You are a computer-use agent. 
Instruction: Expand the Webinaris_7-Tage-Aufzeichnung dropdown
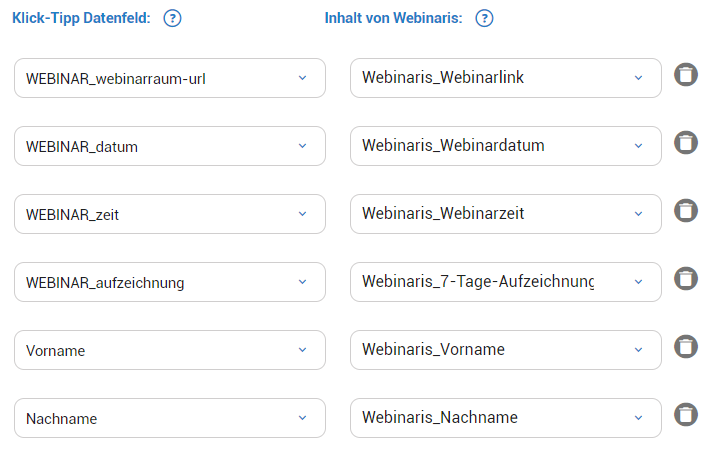(506, 282)
